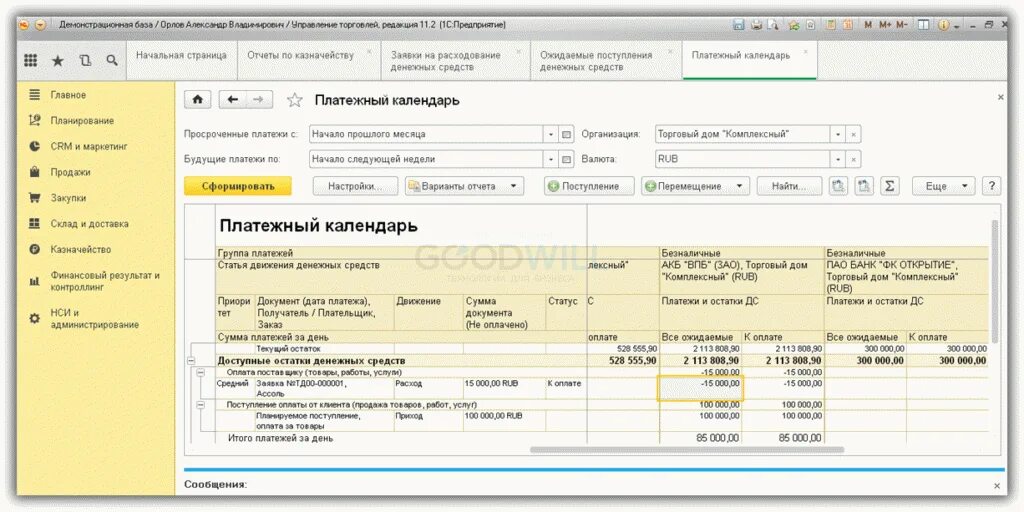Switch to Ожидаемые поступления денежных средств tab
The width and height of the screenshot is (1024, 512).
point(606,61)
